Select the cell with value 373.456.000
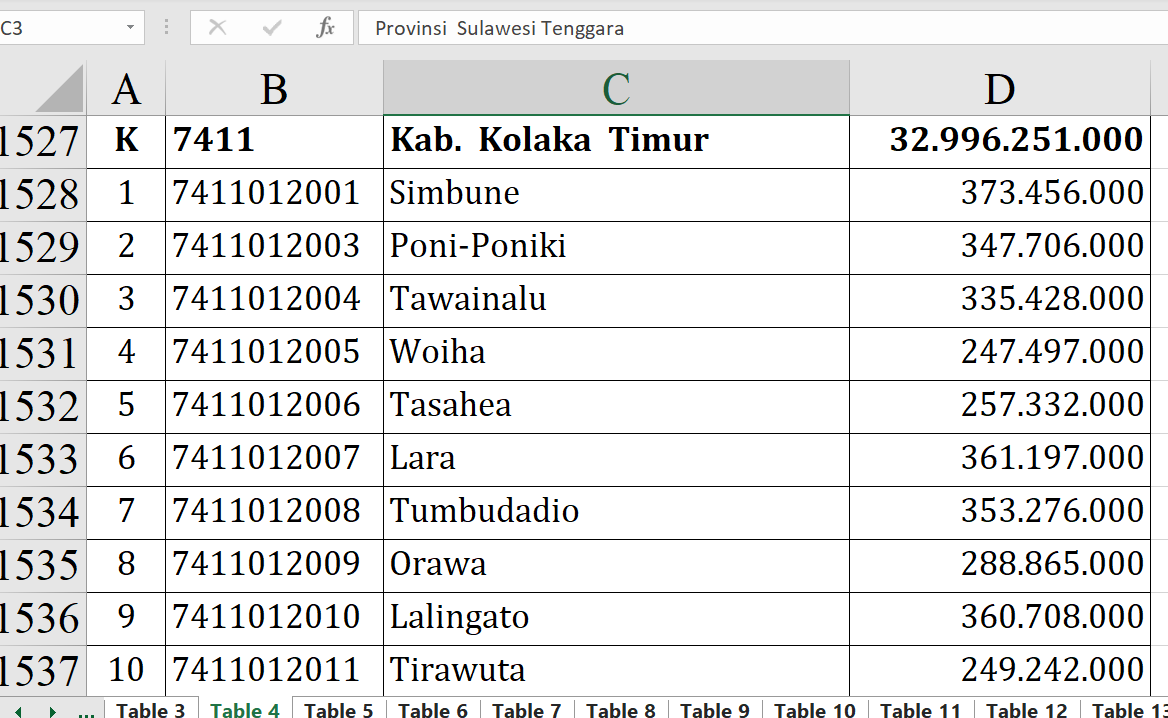Screen dimensions: 1168x718 point(999,193)
